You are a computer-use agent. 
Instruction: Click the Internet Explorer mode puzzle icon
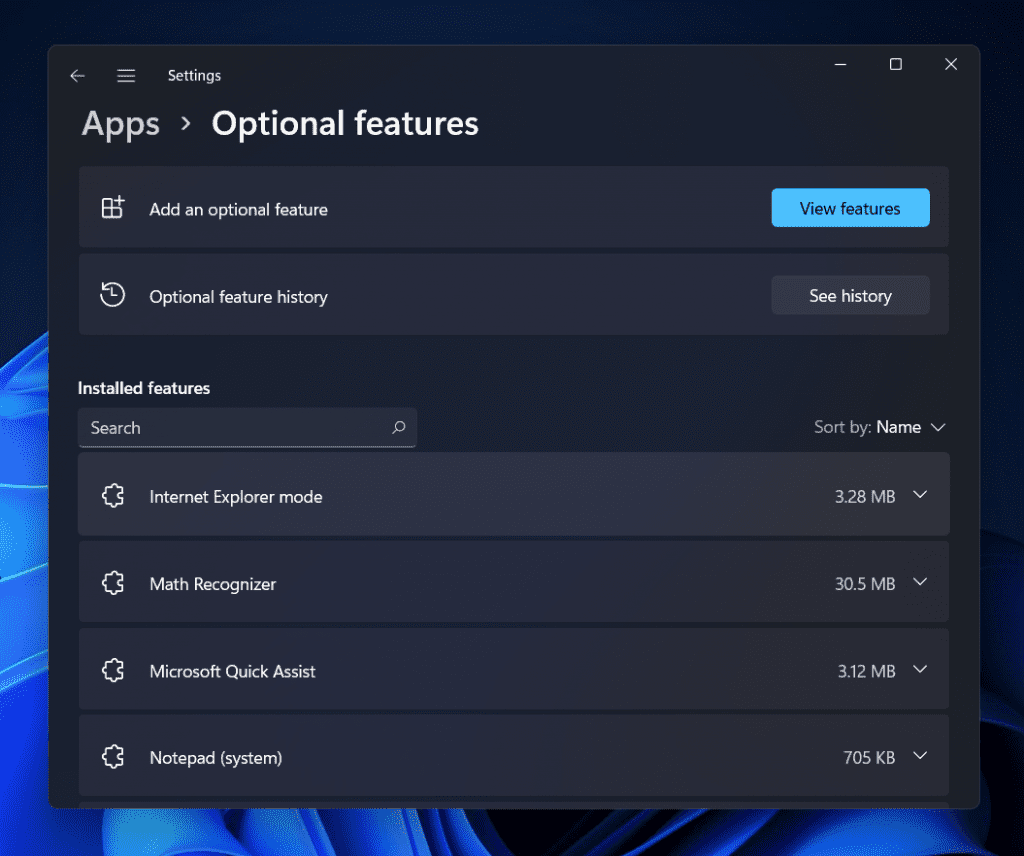[113, 496]
